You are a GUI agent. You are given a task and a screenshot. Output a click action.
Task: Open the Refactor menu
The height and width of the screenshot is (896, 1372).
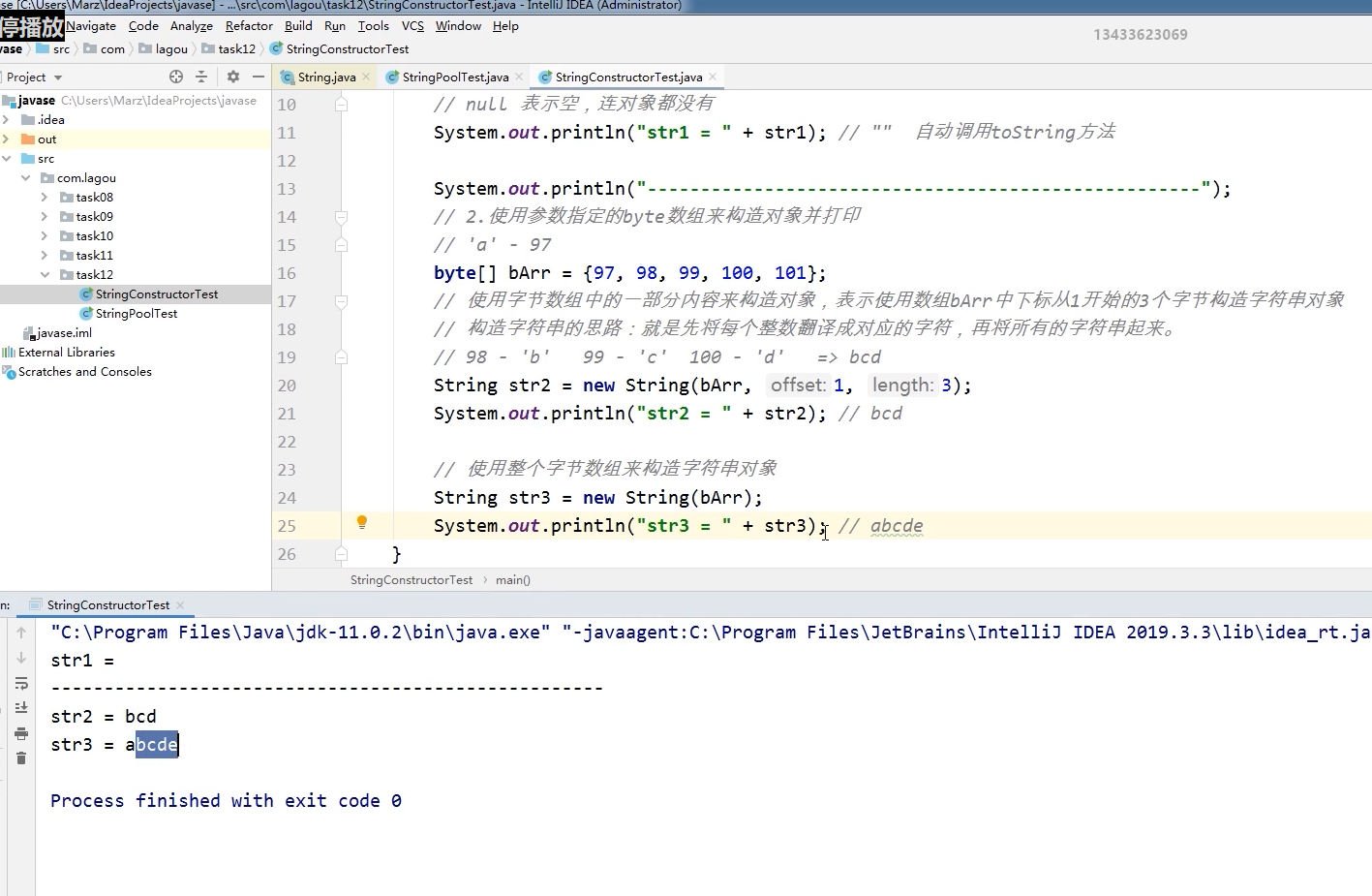click(x=249, y=26)
